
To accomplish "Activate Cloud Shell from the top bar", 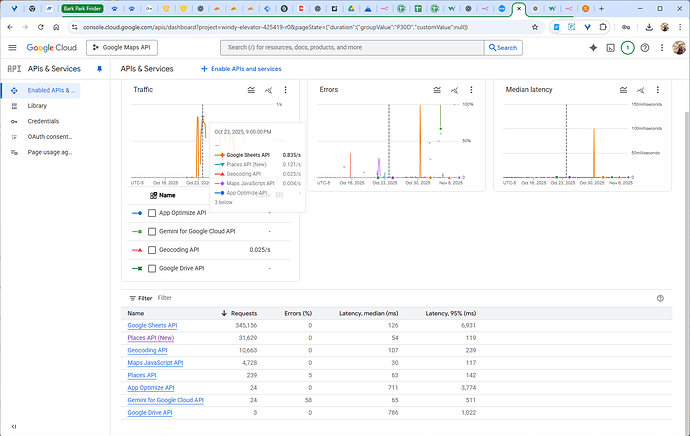I will click(x=610, y=47).
